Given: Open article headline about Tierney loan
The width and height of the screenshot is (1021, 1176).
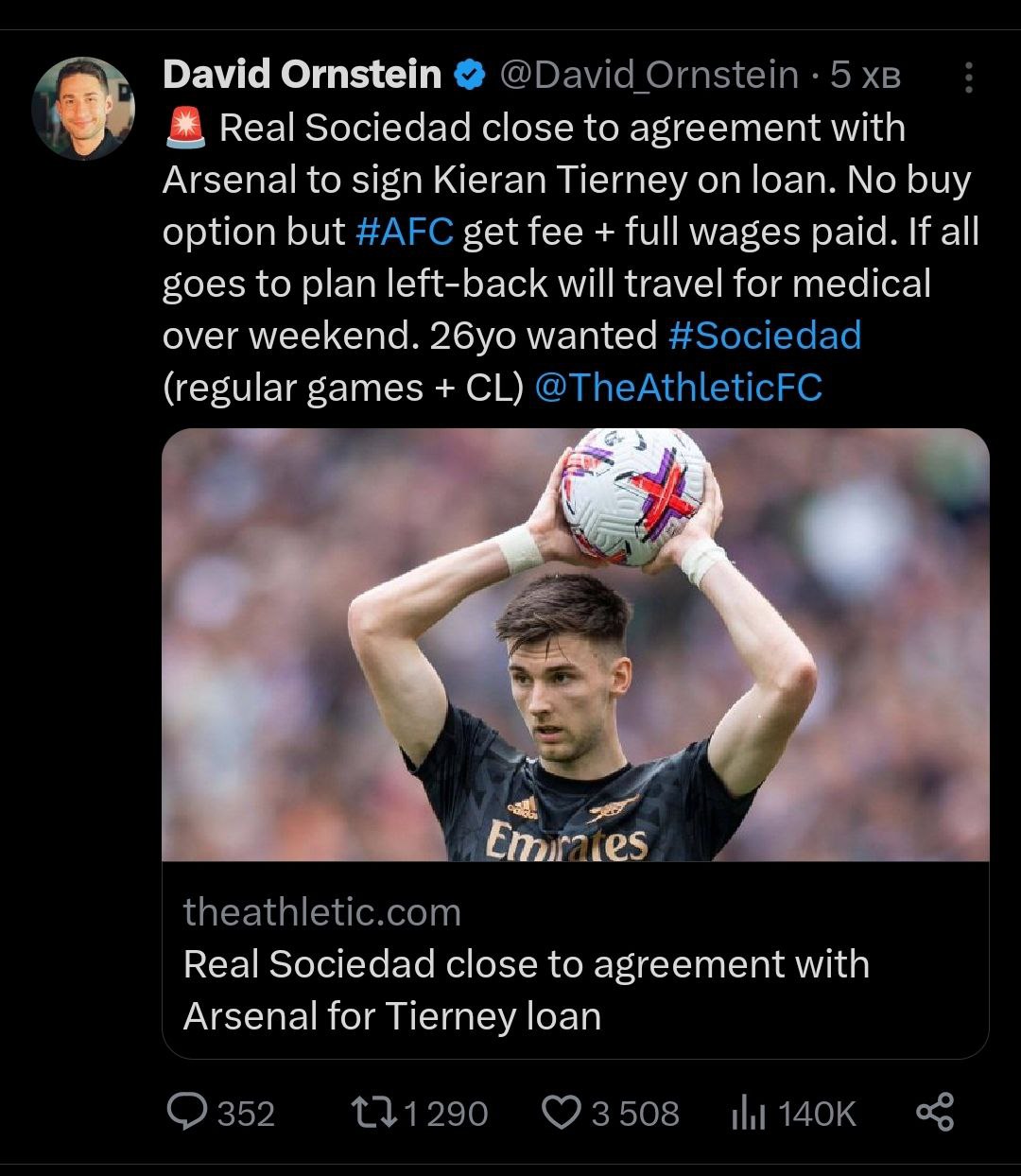Looking at the screenshot, I should pos(526,990).
